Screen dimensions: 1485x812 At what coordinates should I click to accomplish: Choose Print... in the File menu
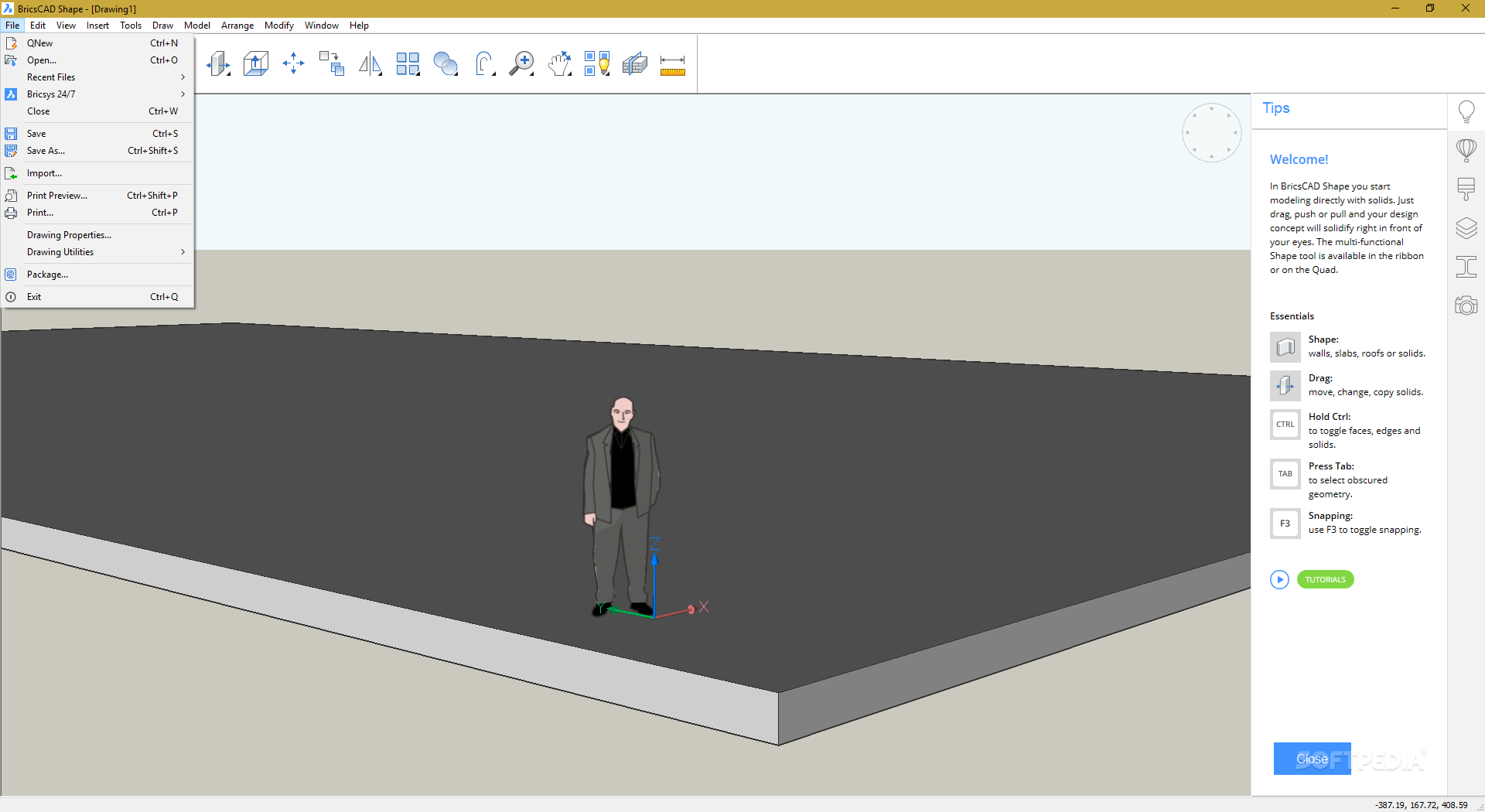point(97,213)
